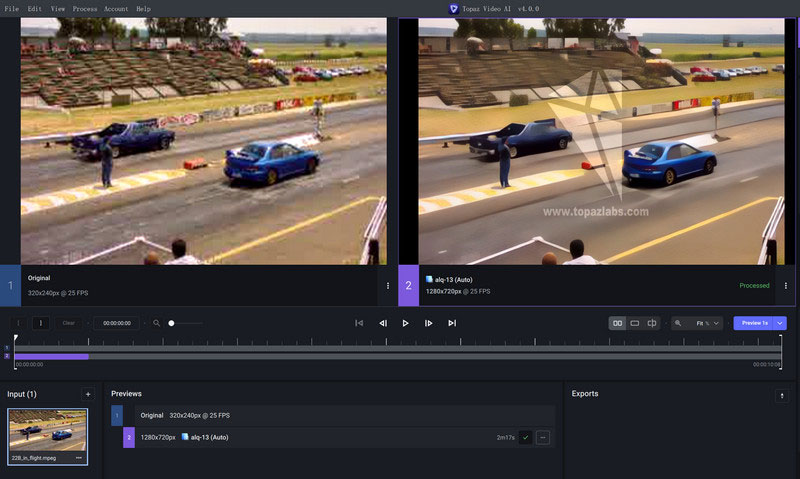This screenshot has width=800, height=479.
Task: Expand the Preview 1s options arrow
Action: click(x=780, y=323)
